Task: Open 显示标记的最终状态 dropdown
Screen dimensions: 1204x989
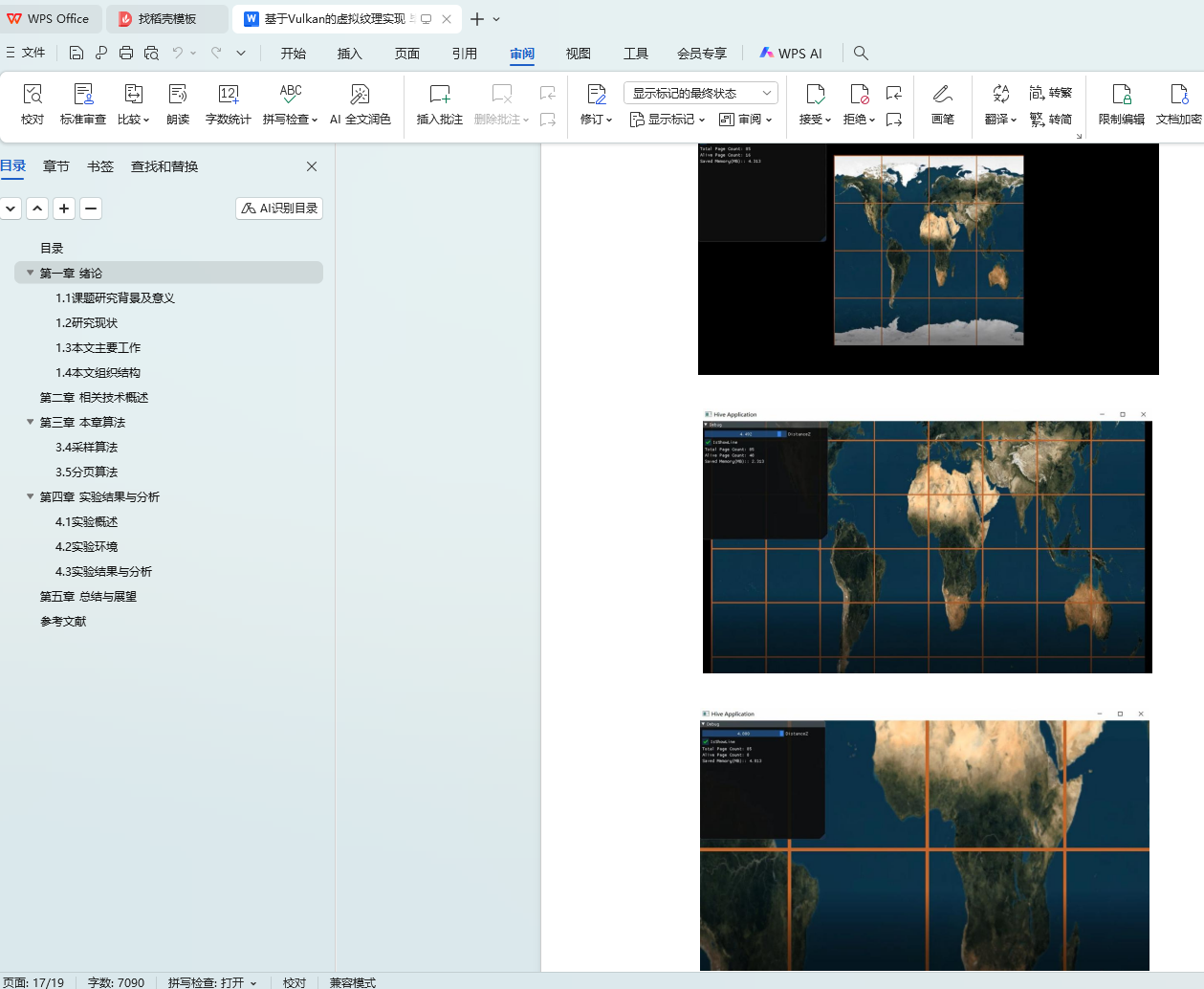Action: coord(701,93)
